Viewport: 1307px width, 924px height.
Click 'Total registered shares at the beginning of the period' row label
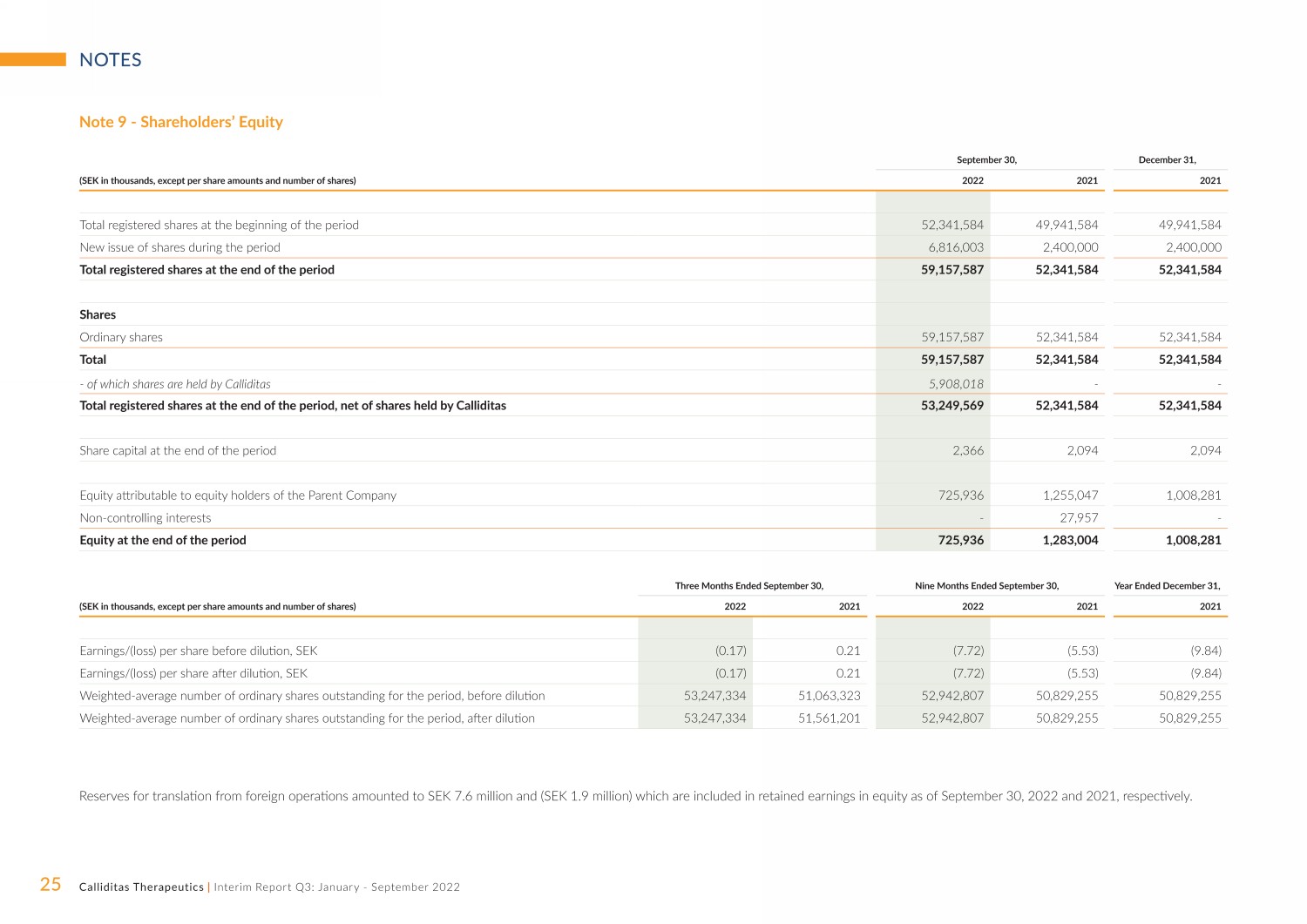tap(219, 225)
